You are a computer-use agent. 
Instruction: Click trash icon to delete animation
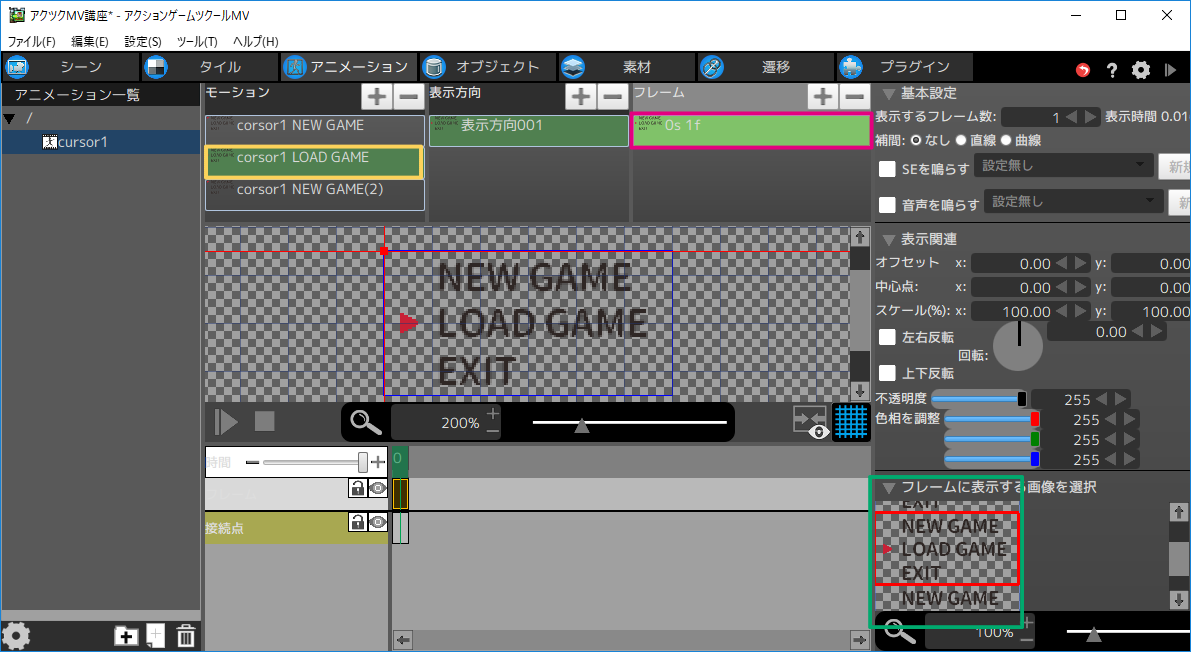(x=186, y=636)
